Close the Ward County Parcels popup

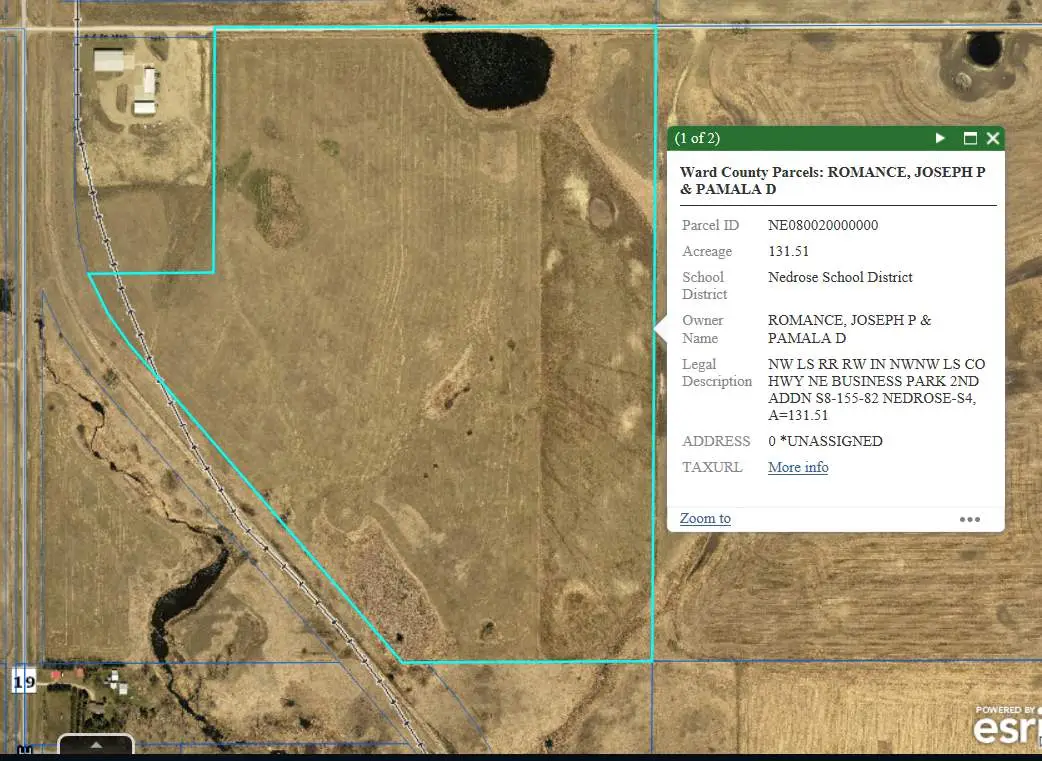993,138
